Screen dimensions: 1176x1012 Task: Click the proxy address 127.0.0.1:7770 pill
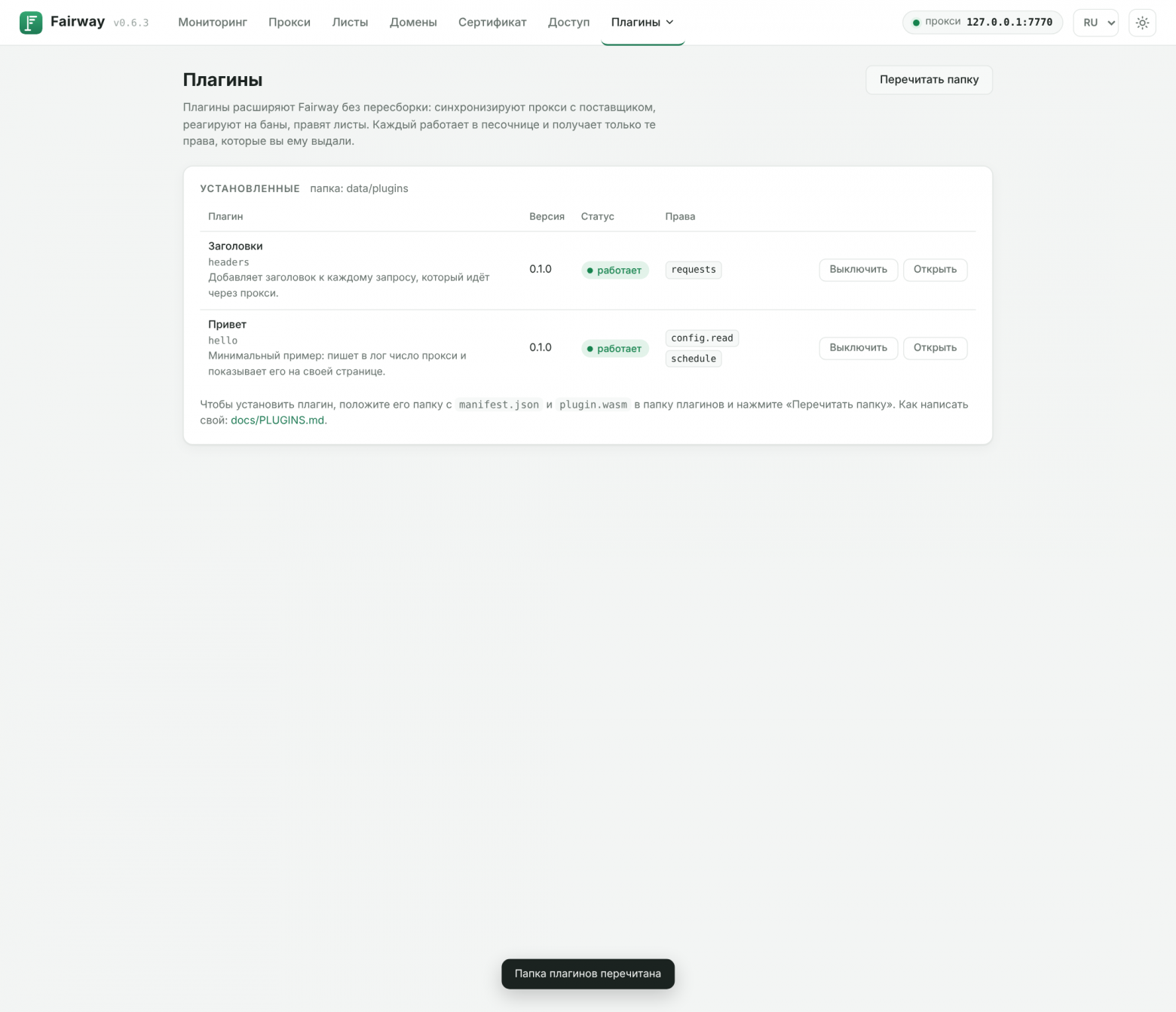[x=982, y=23]
